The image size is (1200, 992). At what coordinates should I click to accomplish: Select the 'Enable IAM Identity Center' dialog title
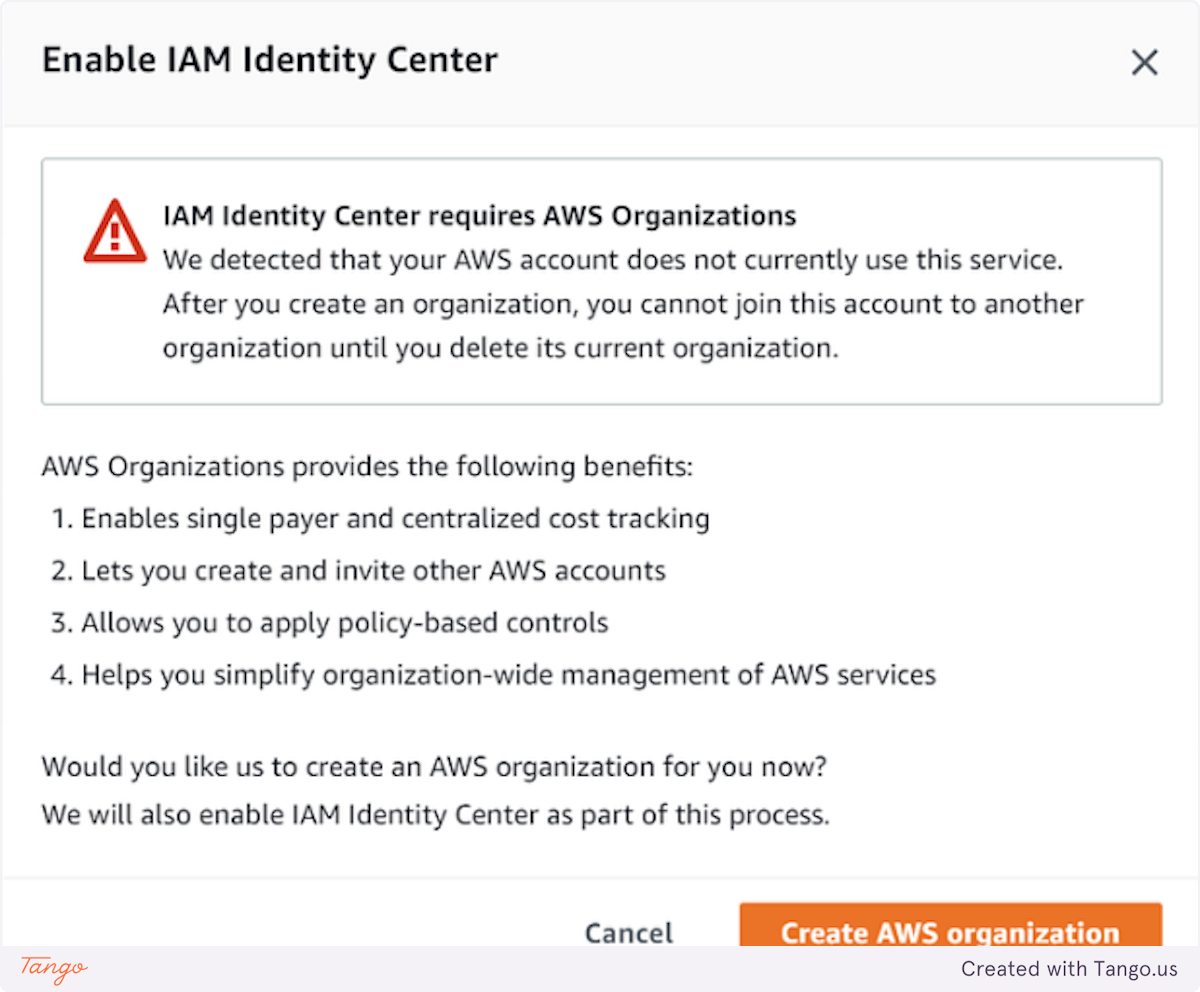pos(270,60)
